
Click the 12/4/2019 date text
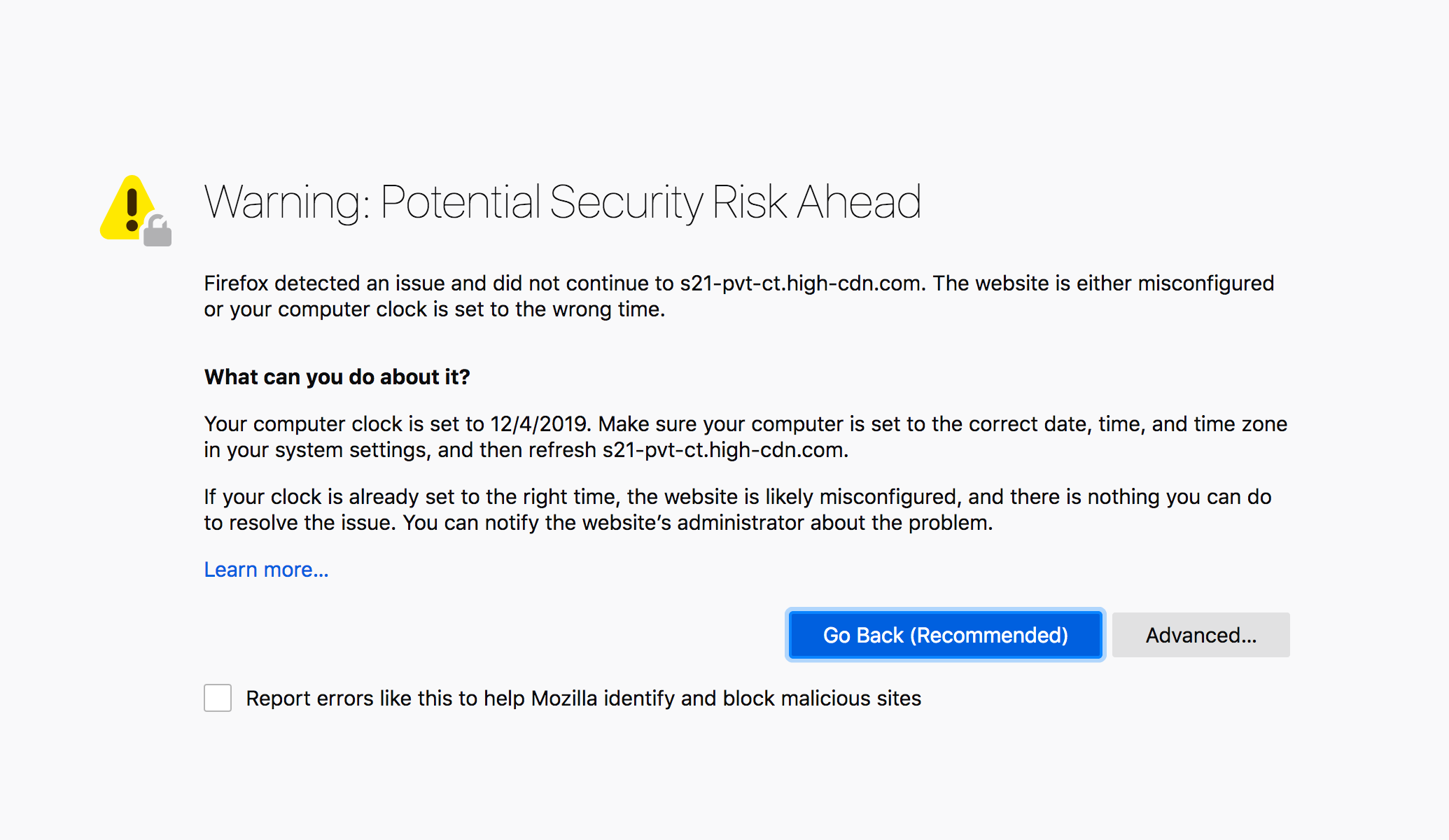point(540,424)
